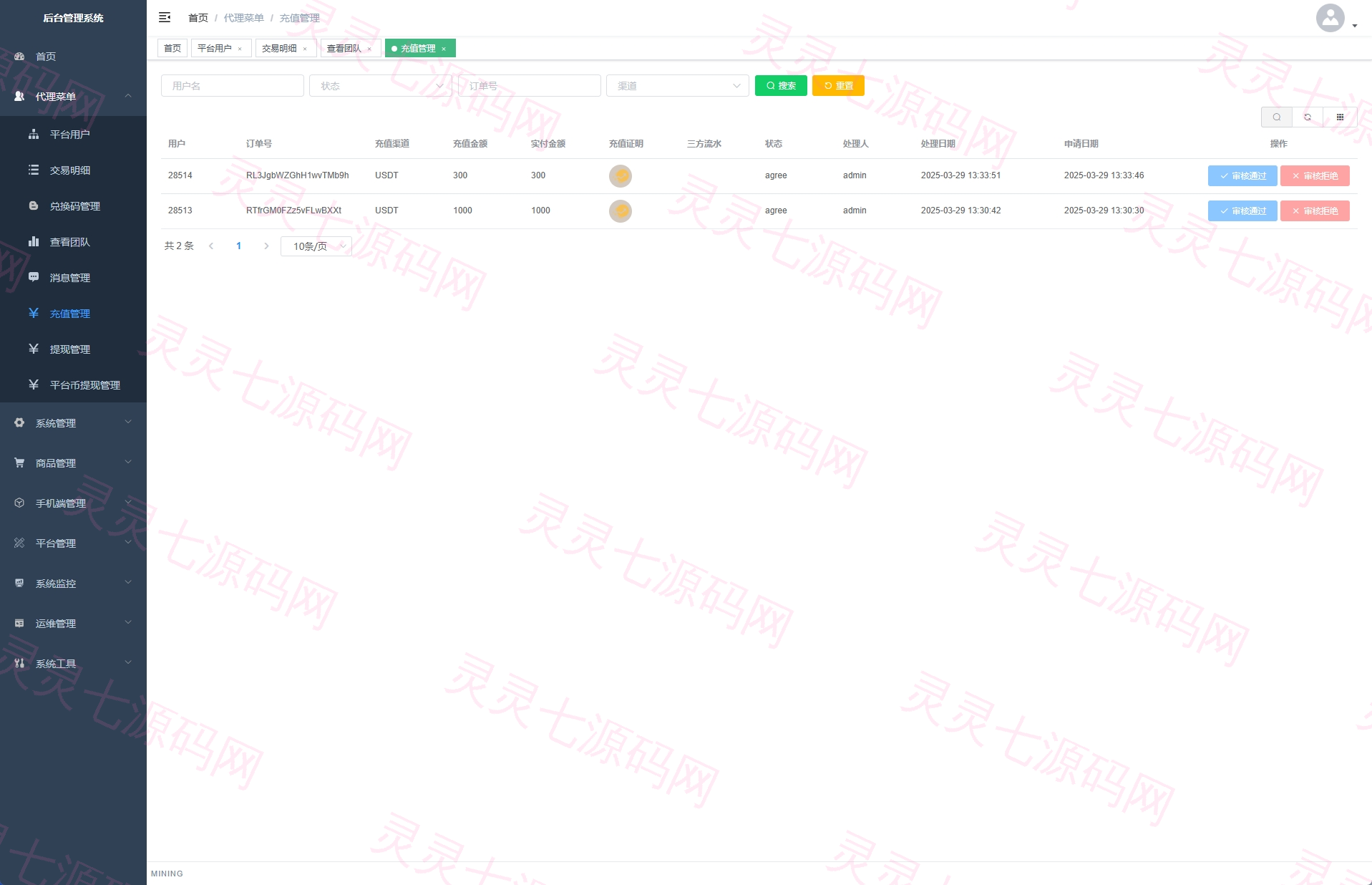This screenshot has width=1372, height=885.
Task: View recharge proof image for order 28513
Action: click(621, 211)
